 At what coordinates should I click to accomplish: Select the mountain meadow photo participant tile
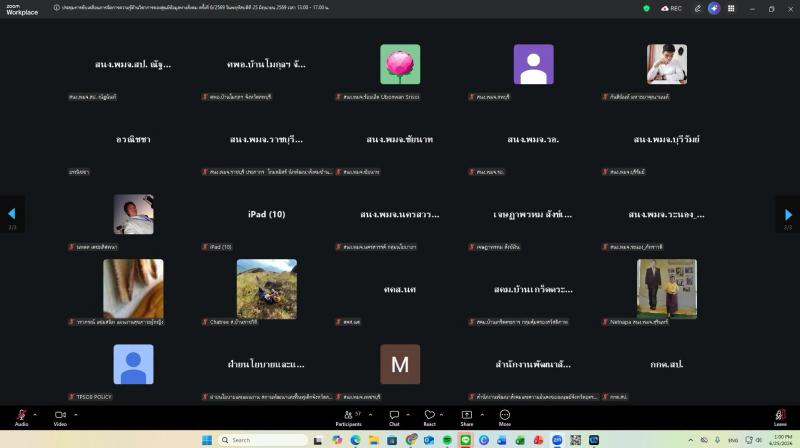tap(267, 289)
